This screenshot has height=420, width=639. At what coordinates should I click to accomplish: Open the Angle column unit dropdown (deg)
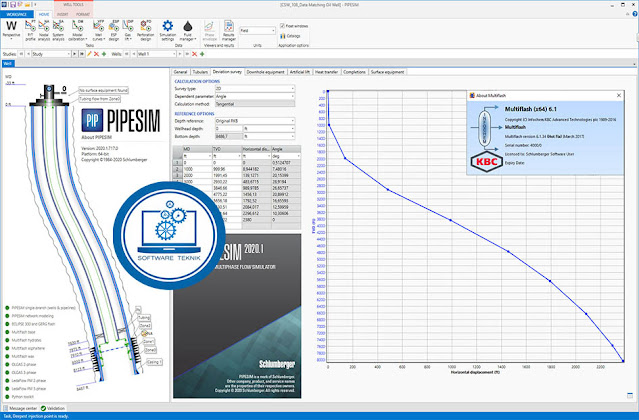[286, 156]
